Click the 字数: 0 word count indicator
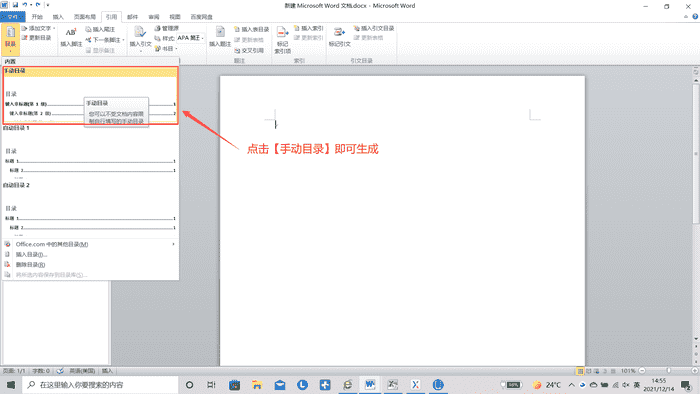 coord(41,371)
